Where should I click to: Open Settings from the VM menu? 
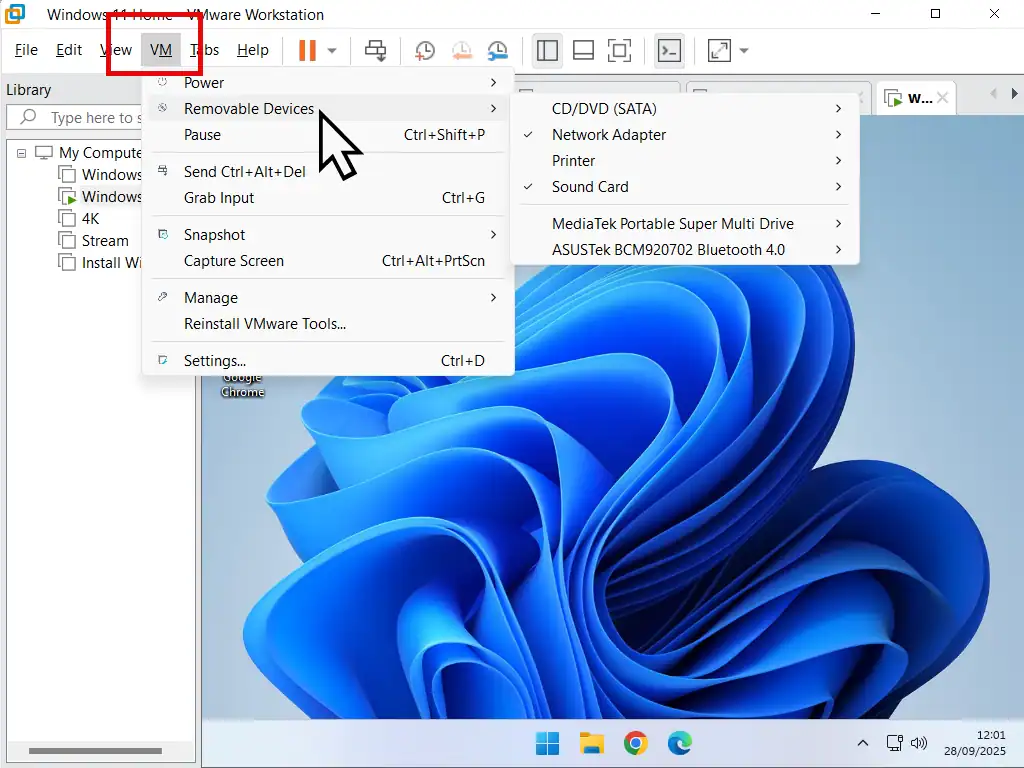tap(328, 360)
